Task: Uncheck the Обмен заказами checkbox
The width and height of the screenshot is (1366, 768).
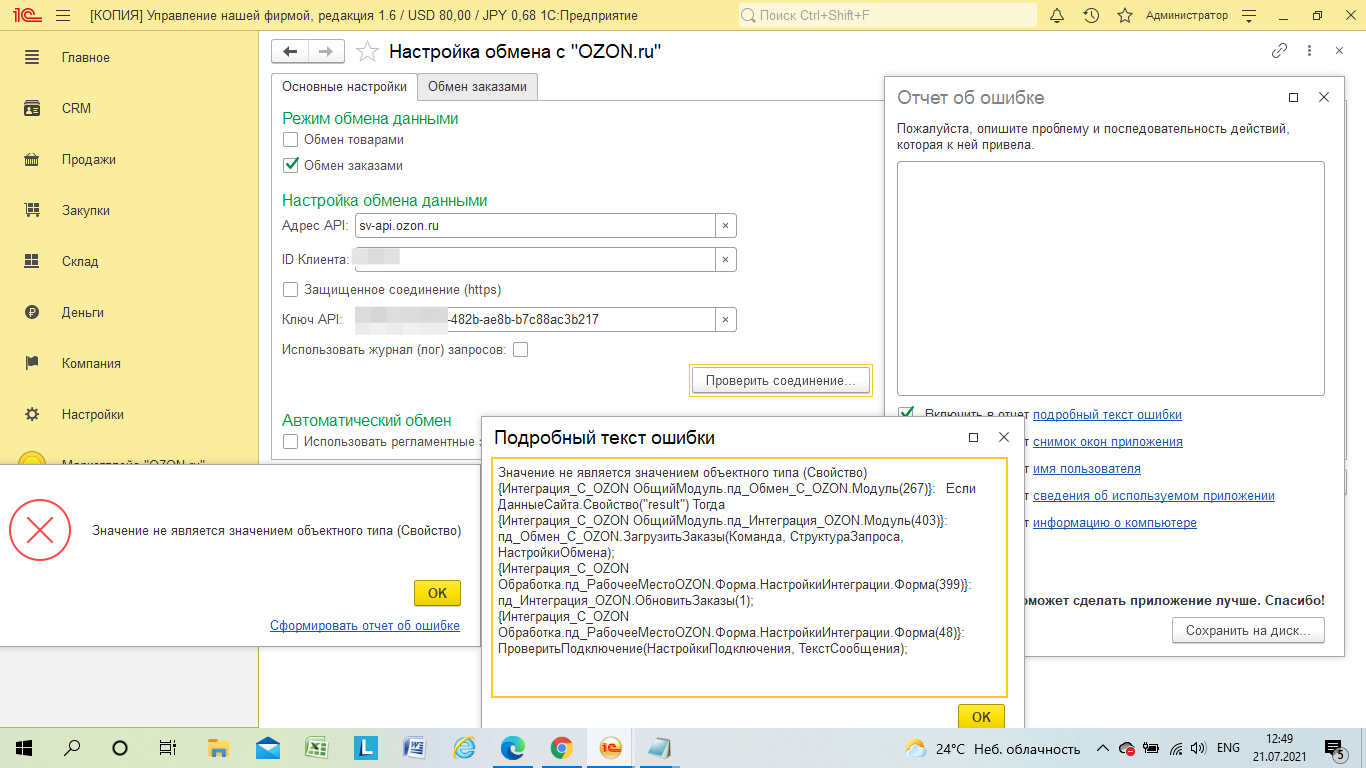Action: click(x=291, y=166)
